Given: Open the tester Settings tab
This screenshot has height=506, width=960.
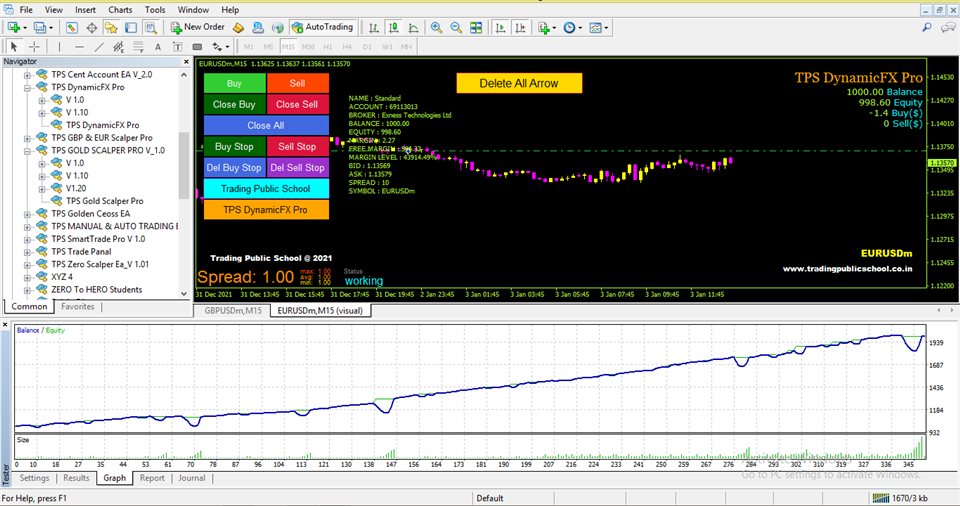Looking at the screenshot, I should 34,478.
